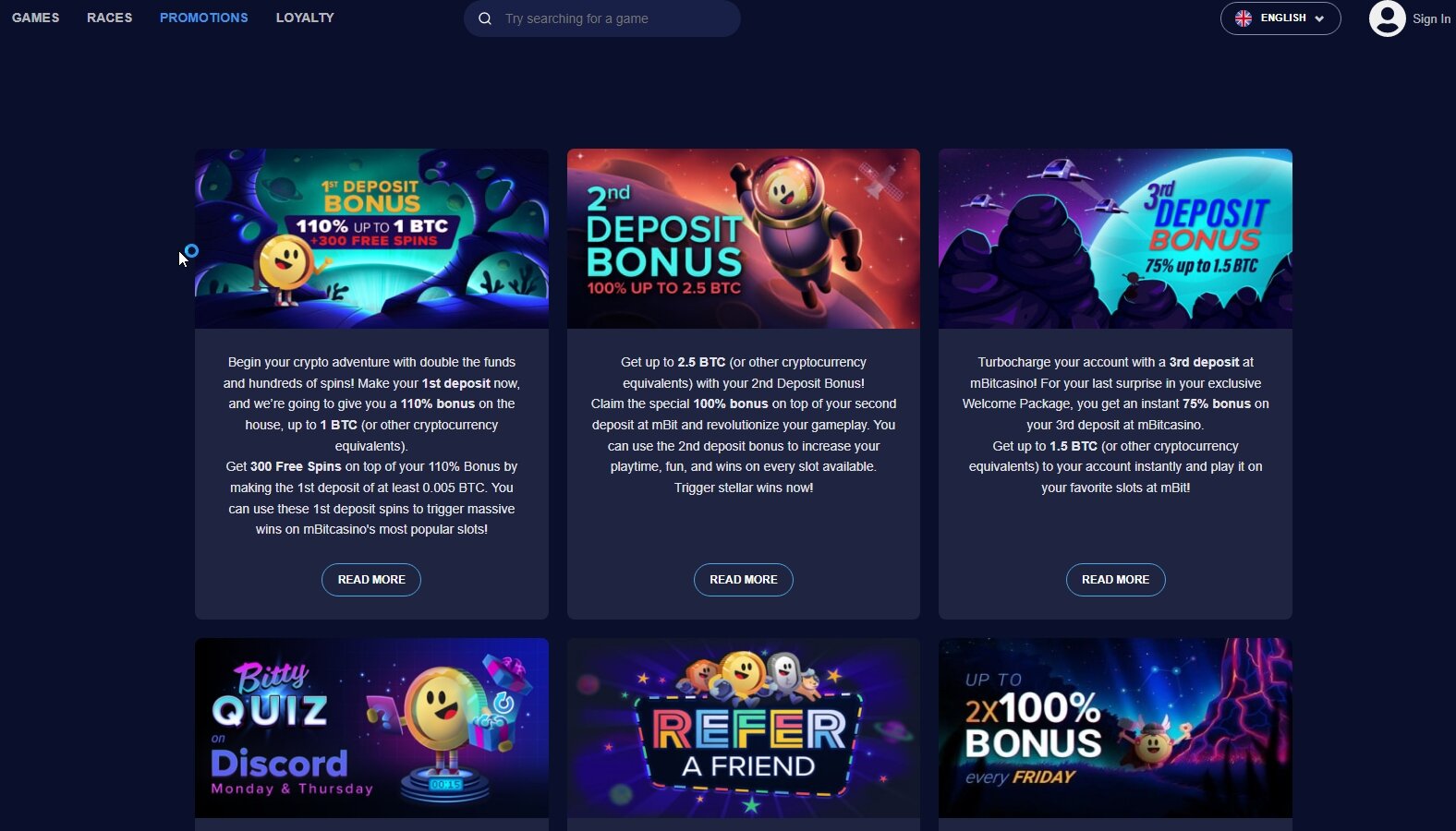Open the 2nd Deposit Bonus banner image

pos(744,238)
